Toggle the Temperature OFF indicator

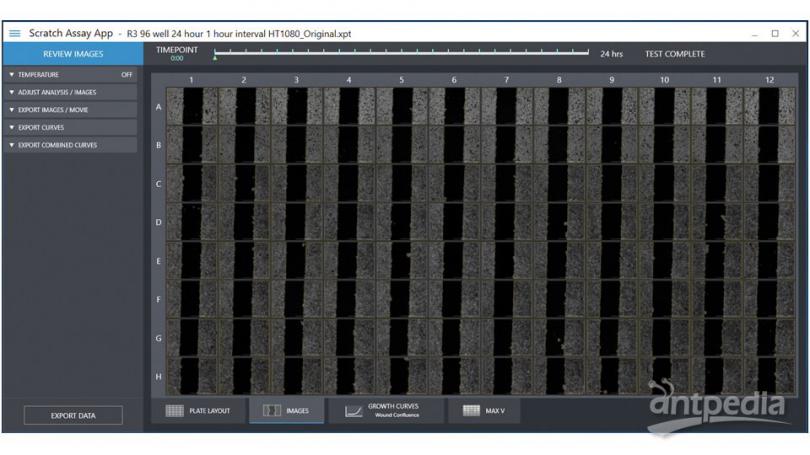click(127, 75)
